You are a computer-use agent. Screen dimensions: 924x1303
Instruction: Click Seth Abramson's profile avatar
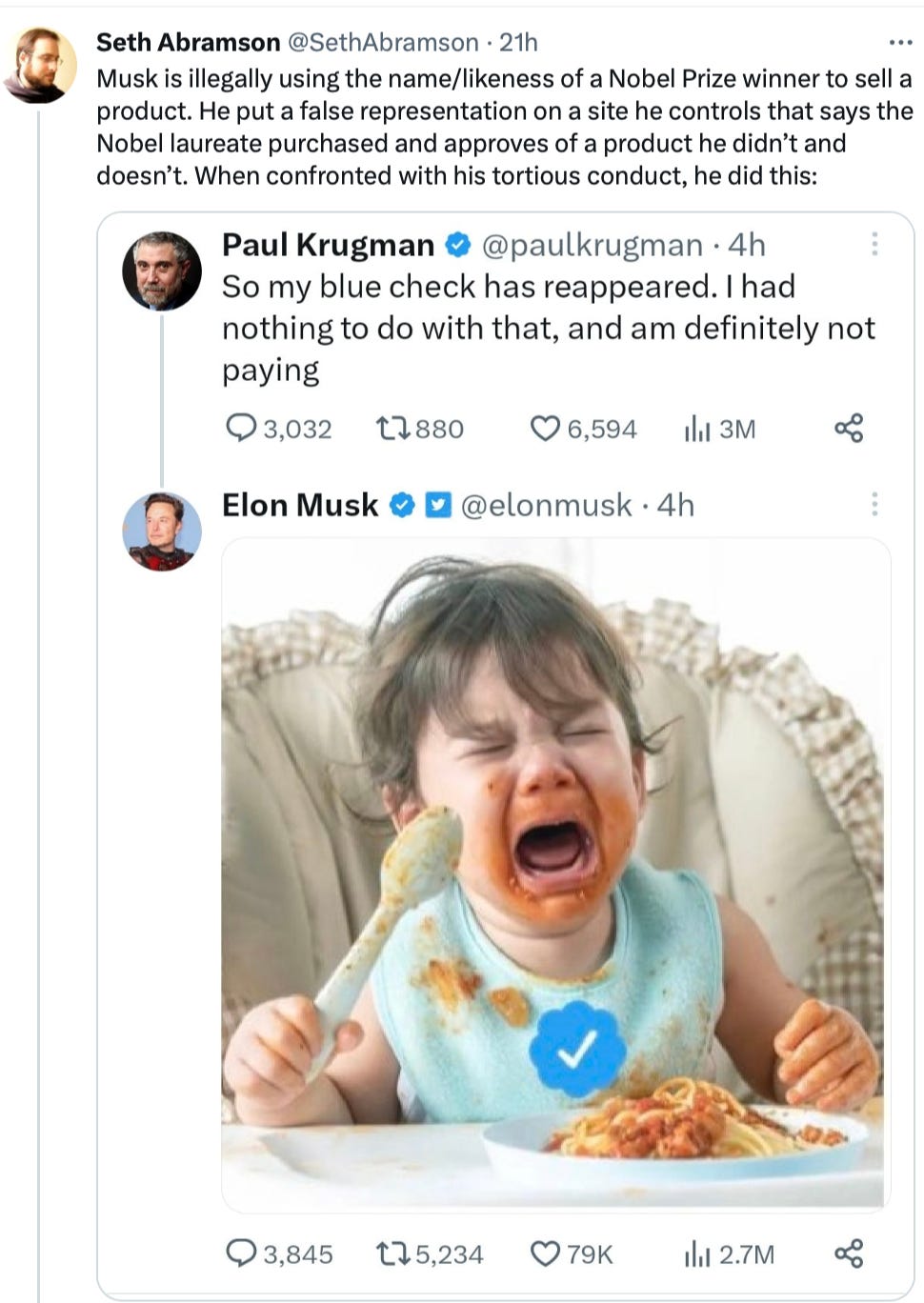click(41, 65)
